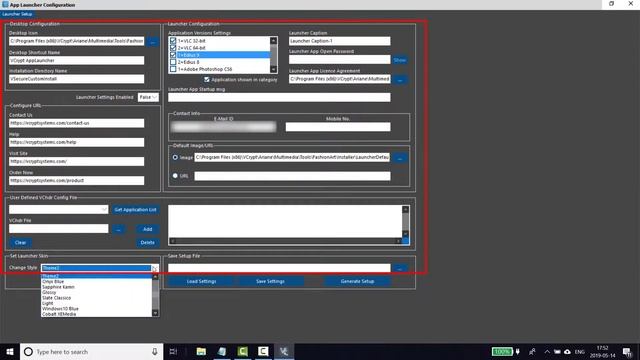Click the Add button
This screenshot has height=360, width=640.
(147, 229)
